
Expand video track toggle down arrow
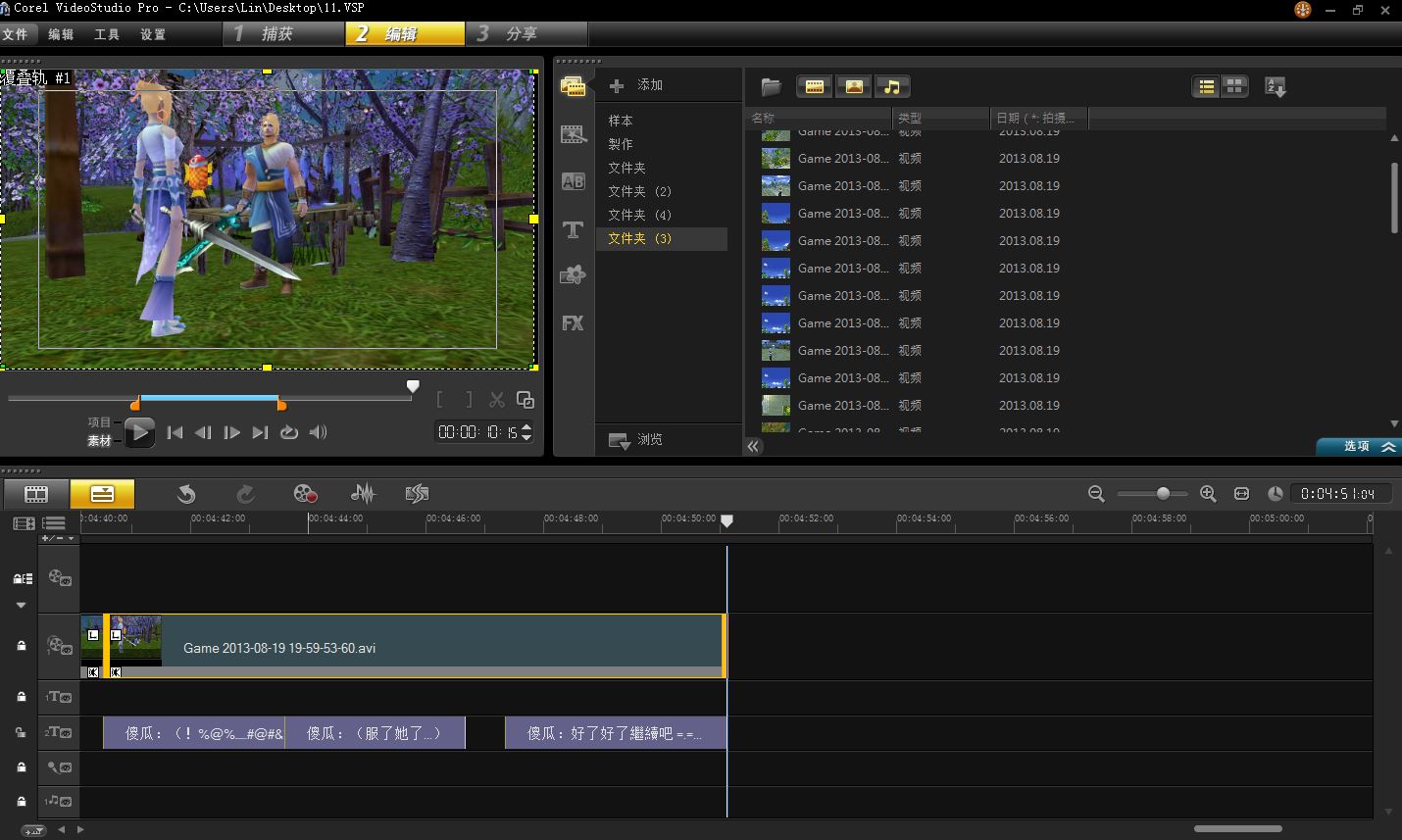21,606
